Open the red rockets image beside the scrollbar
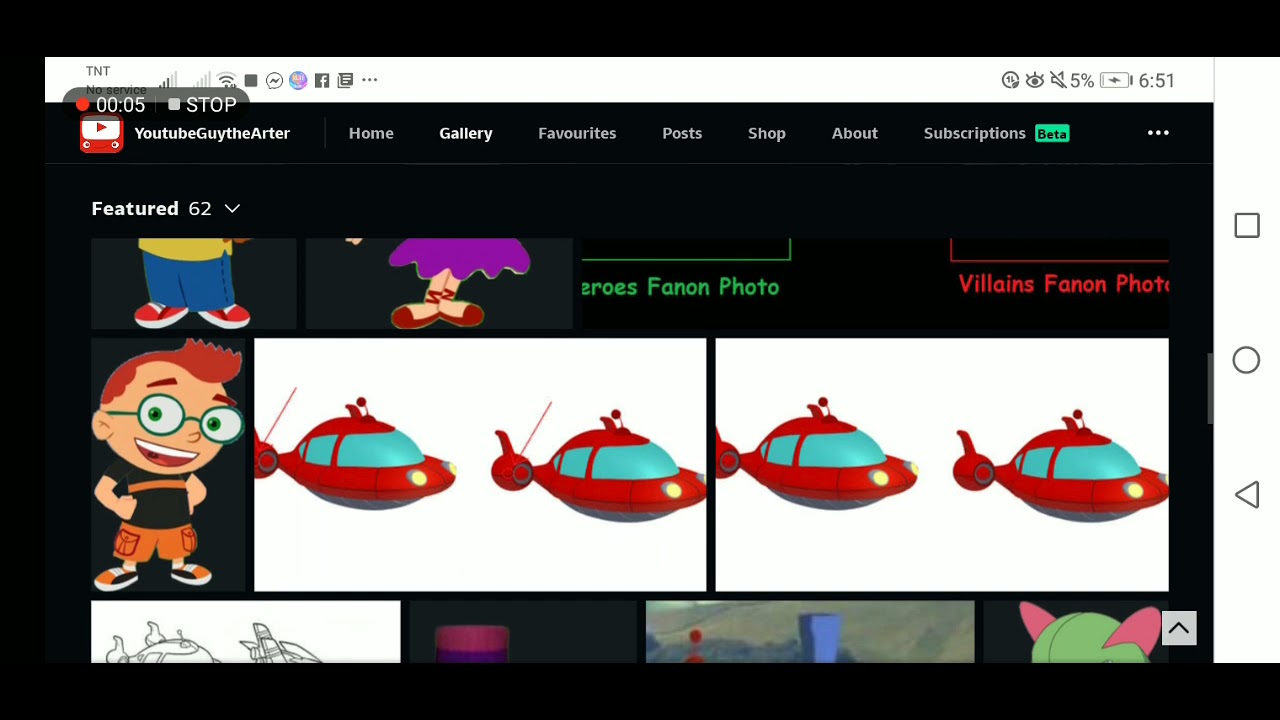The height and width of the screenshot is (720, 1280). [942, 465]
